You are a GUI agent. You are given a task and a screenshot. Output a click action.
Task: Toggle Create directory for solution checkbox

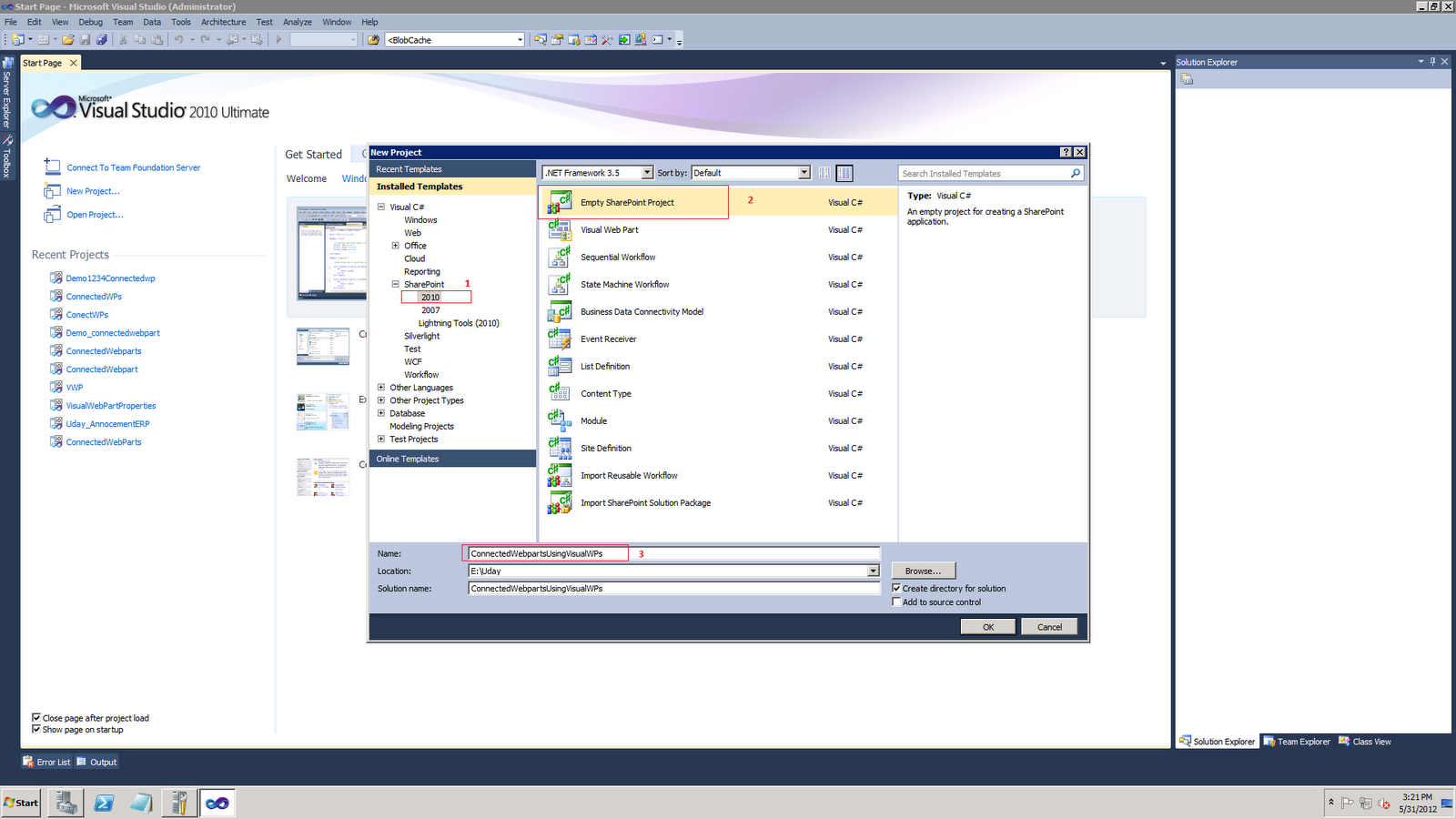(x=896, y=588)
